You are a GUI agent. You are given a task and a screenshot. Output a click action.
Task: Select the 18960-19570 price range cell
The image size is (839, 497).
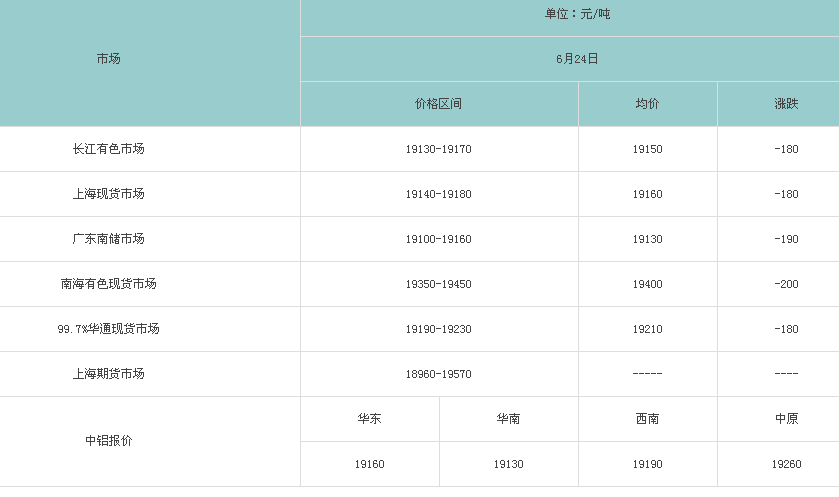coord(438,374)
